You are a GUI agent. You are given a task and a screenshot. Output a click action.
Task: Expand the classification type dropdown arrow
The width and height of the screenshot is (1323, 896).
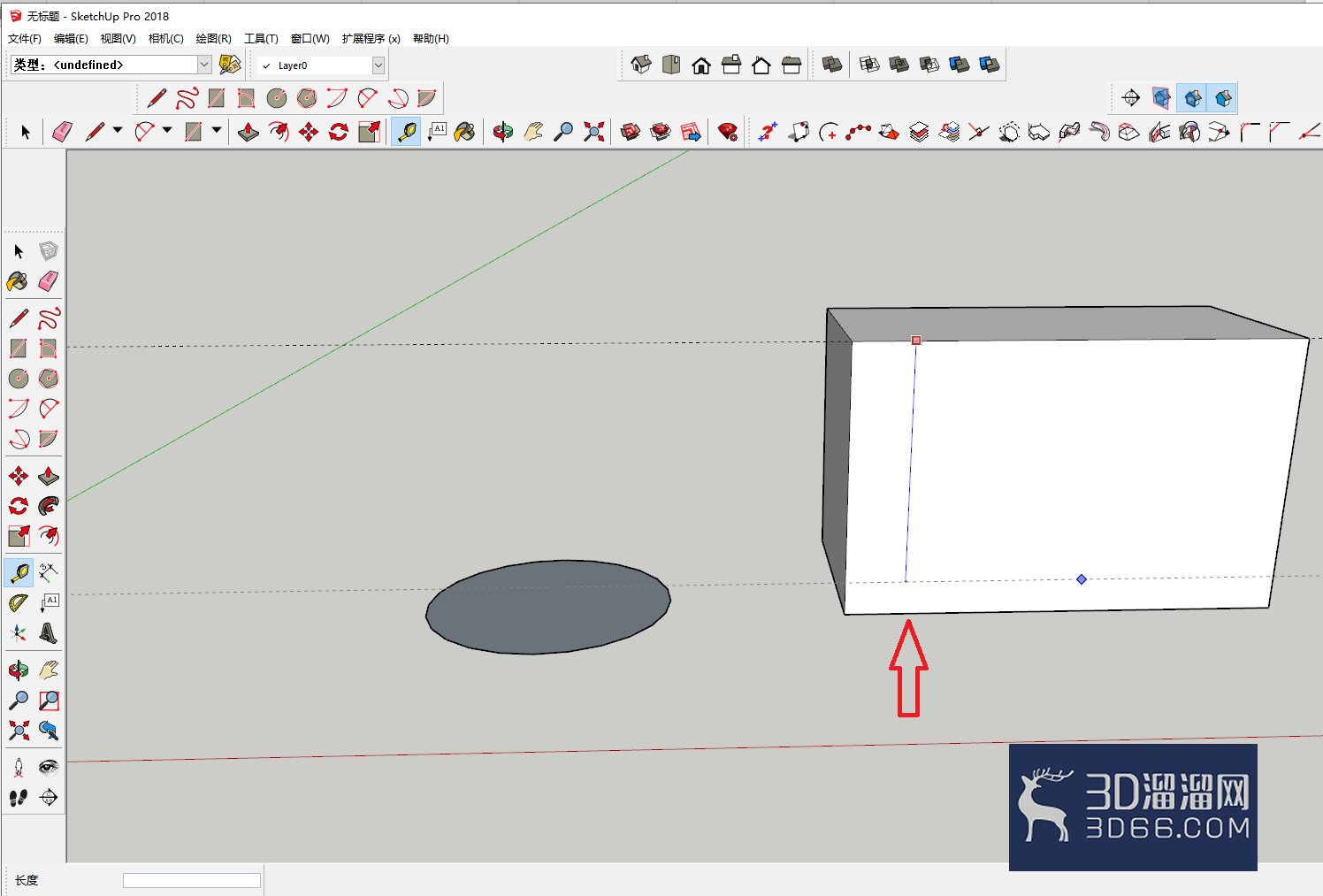[204, 65]
